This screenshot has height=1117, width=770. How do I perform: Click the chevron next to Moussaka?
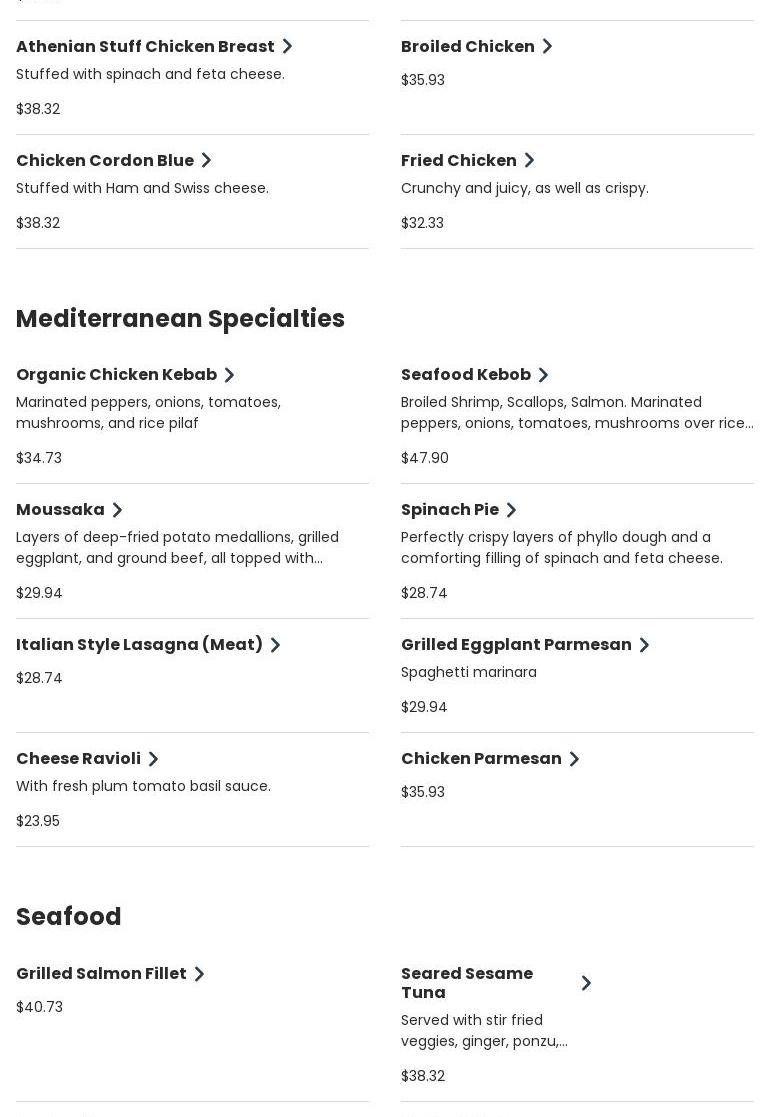point(117,510)
